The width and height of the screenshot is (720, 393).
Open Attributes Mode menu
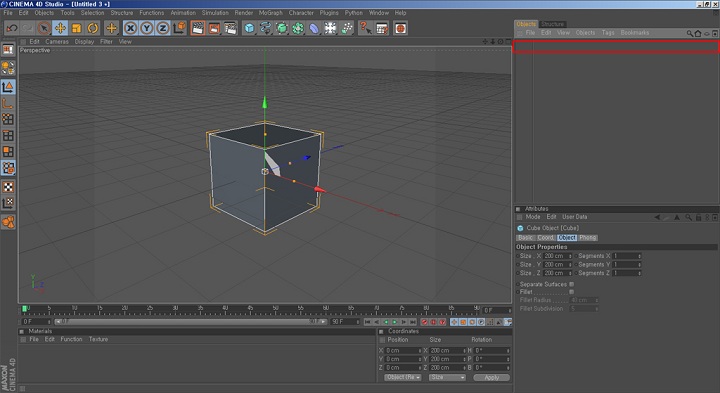(533, 217)
